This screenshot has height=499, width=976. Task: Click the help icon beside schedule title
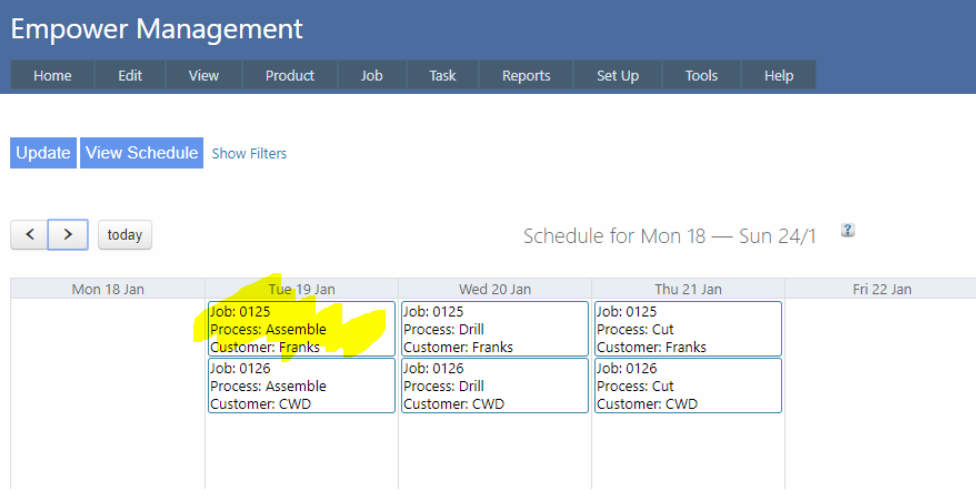(847, 230)
